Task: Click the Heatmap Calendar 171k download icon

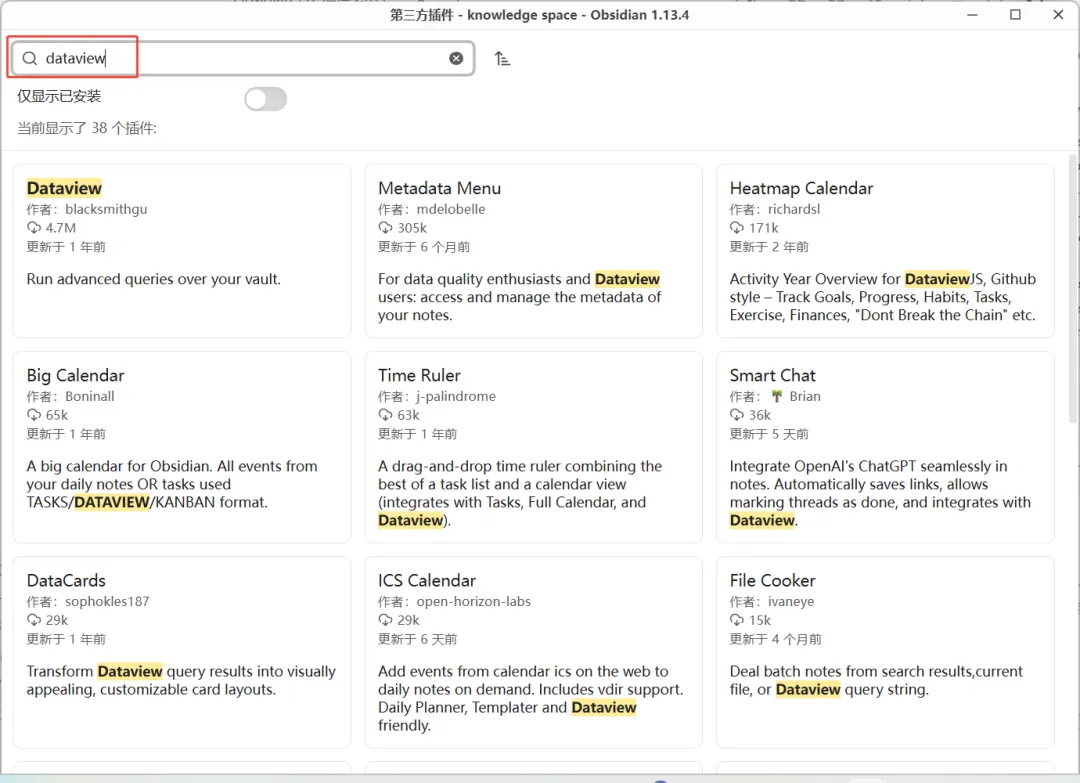Action: pyautogui.click(x=737, y=228)
